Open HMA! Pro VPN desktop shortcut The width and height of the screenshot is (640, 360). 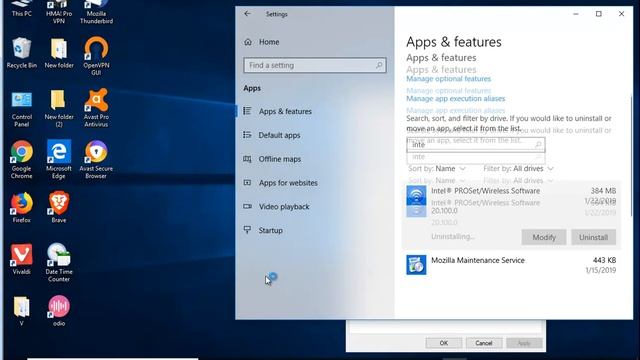pyautogui.click(x=59, y=11)
